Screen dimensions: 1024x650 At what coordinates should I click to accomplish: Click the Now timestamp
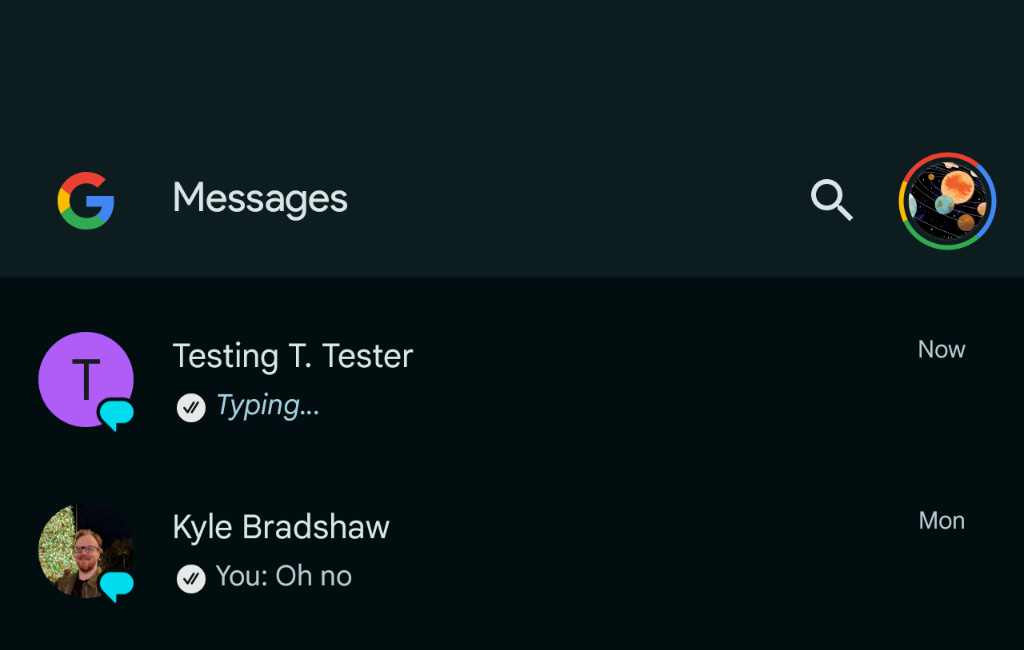941,349
